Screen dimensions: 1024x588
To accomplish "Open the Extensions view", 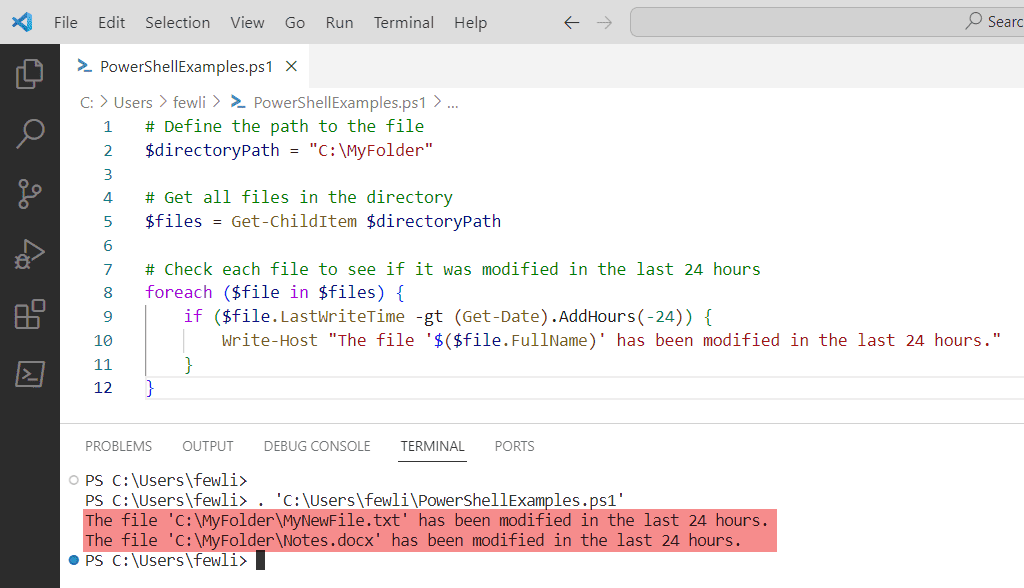I will pyautogui.click(x=29, y=314).
